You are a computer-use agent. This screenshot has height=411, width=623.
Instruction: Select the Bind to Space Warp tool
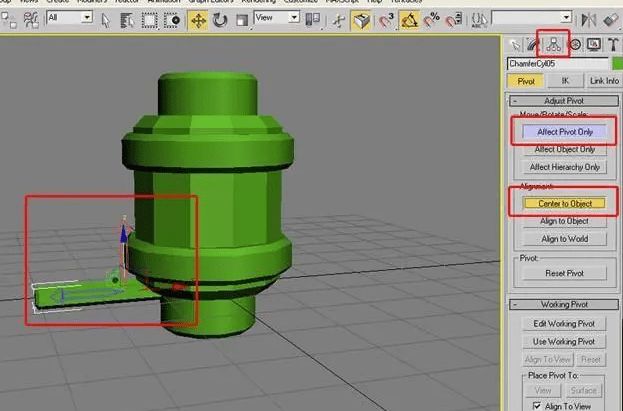tap(31, 19)
